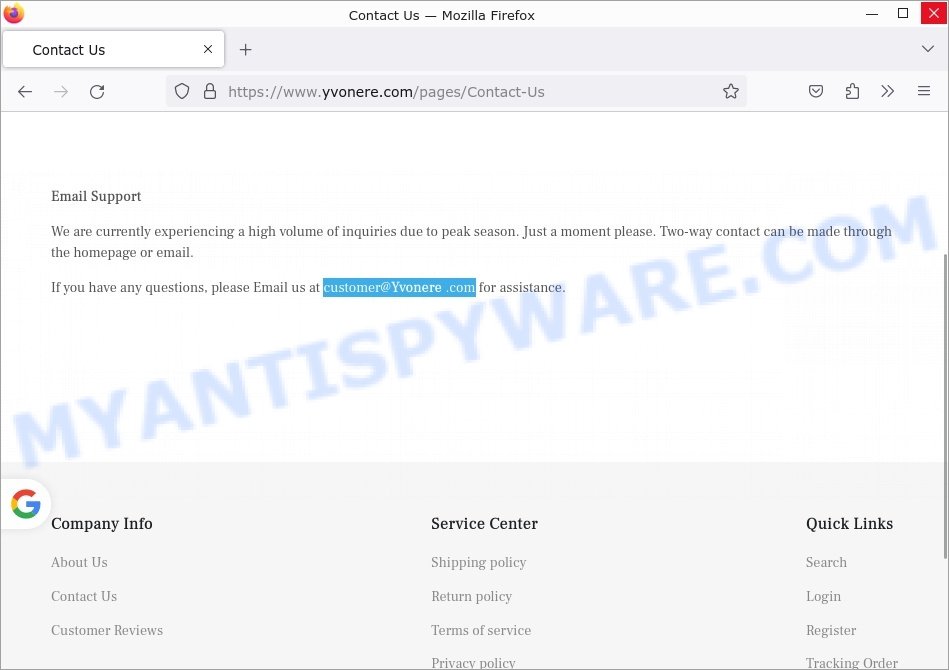Close the Contact Us tab
The image size is (949, 670).
pos(208,49)
